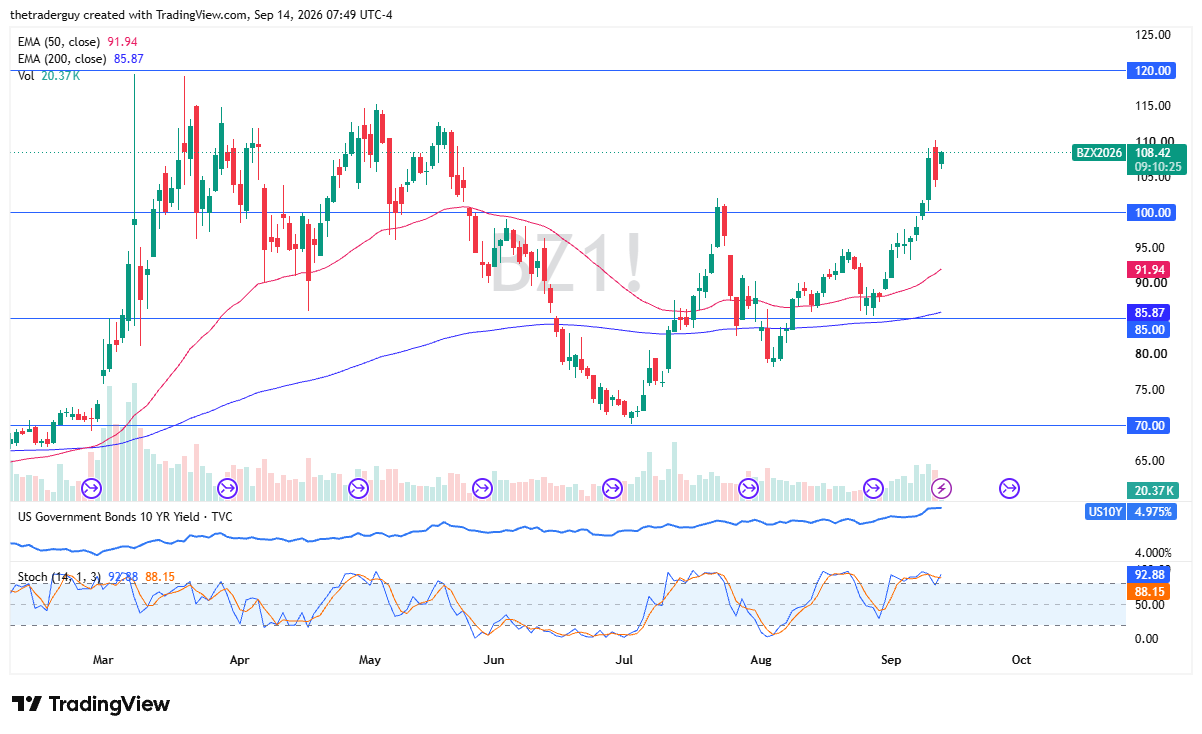Click the purple lightning bolt event icon
Viewport: 1202px width, 734px height.
coord(941,488)
